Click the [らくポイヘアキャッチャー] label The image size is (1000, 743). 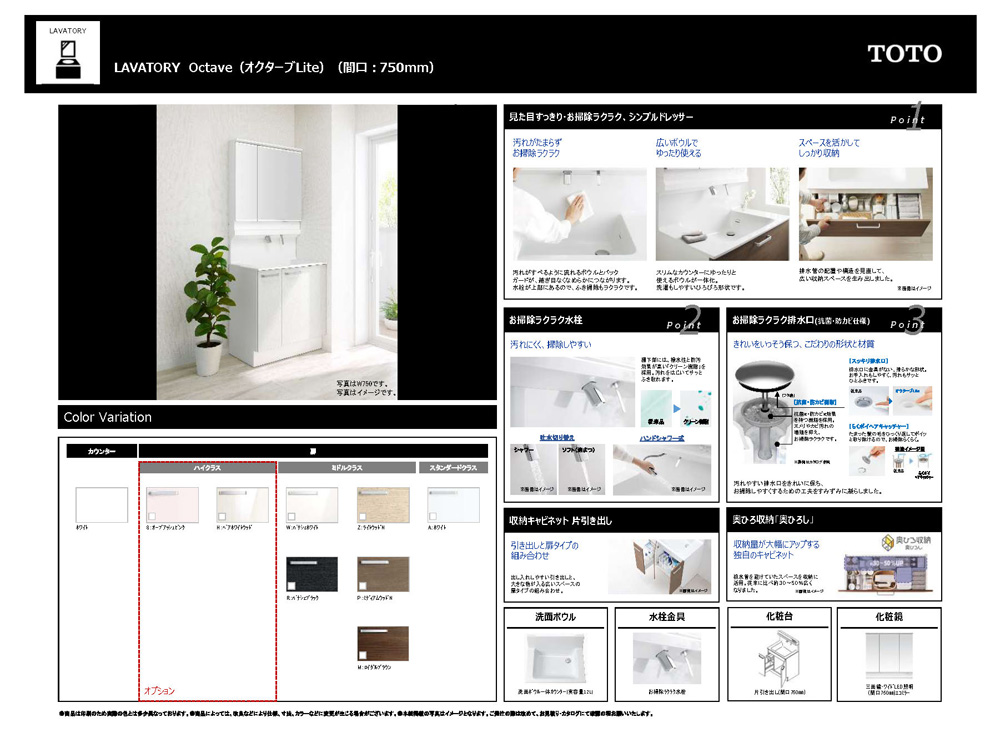point(879,426)
